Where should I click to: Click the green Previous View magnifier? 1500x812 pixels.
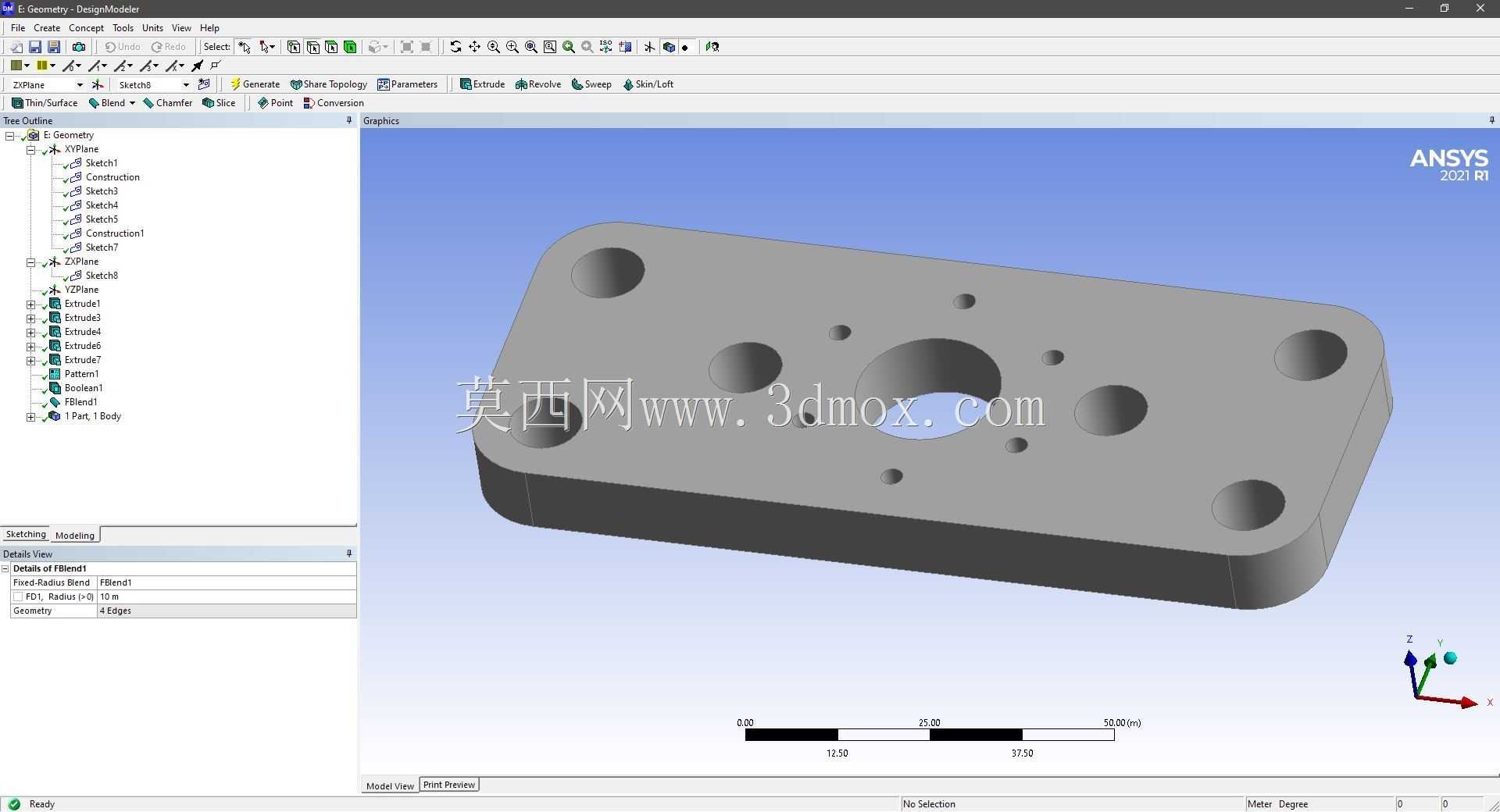coord(569,47)
